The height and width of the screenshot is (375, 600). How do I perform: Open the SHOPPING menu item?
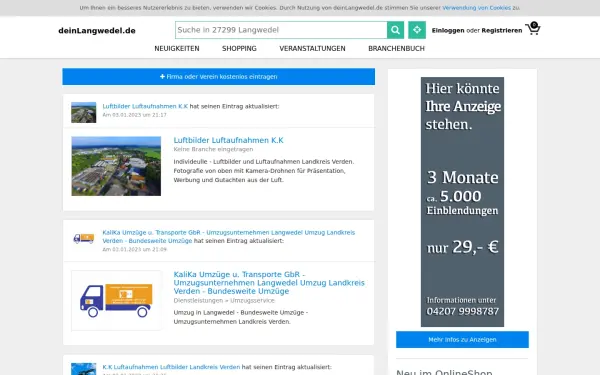239,49
